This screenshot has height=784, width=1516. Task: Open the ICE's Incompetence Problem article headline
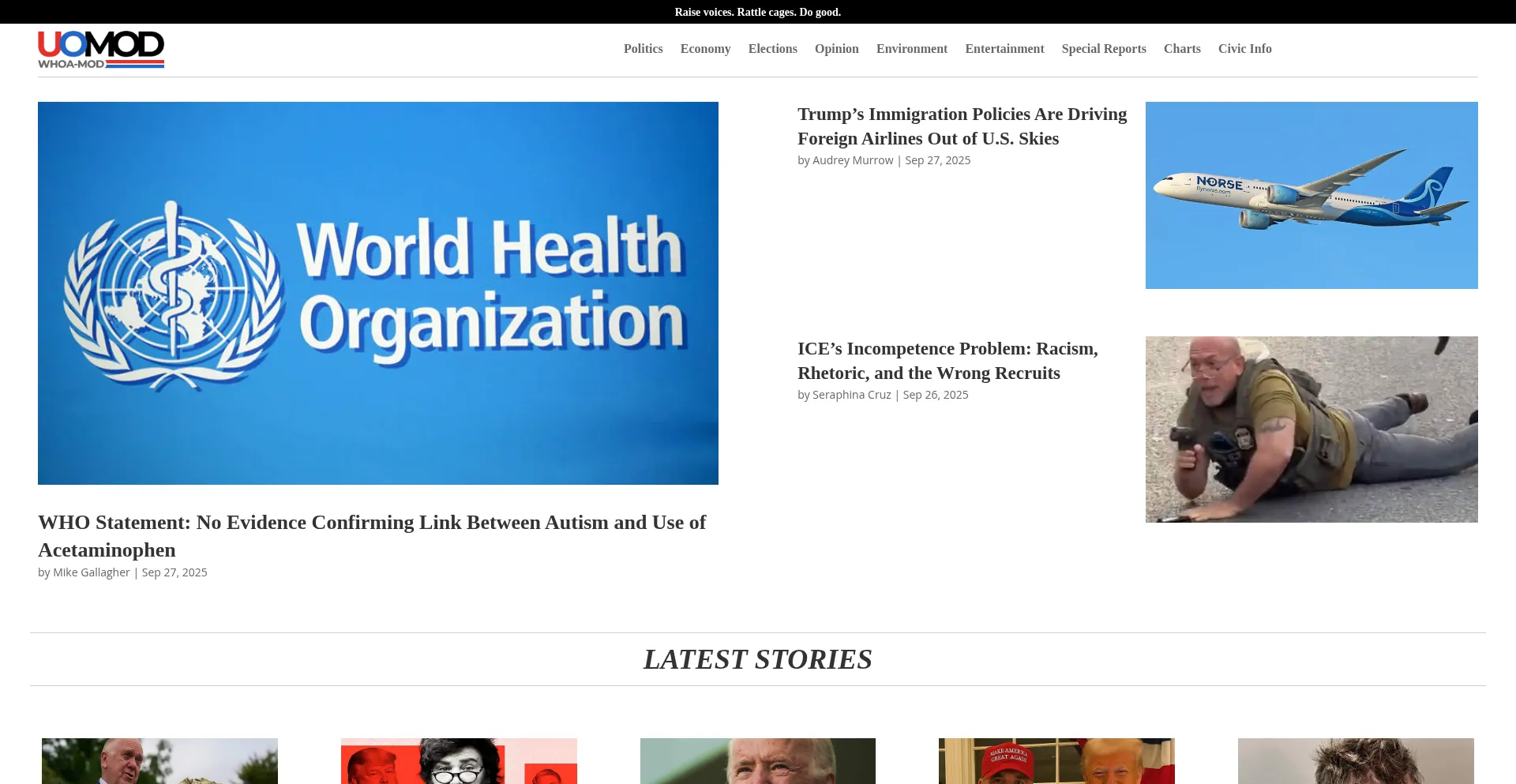tap(947, 361)
